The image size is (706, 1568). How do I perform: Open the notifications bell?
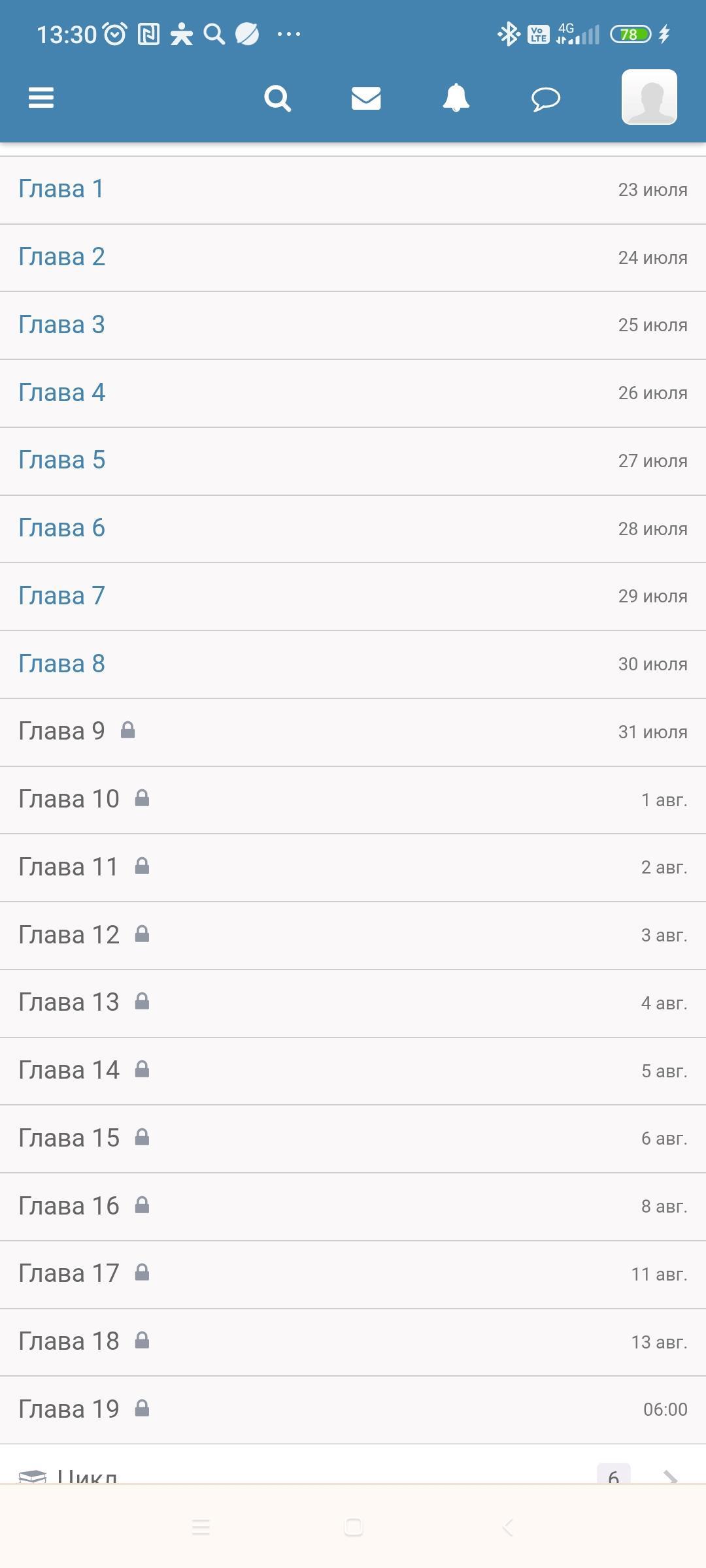456,98
